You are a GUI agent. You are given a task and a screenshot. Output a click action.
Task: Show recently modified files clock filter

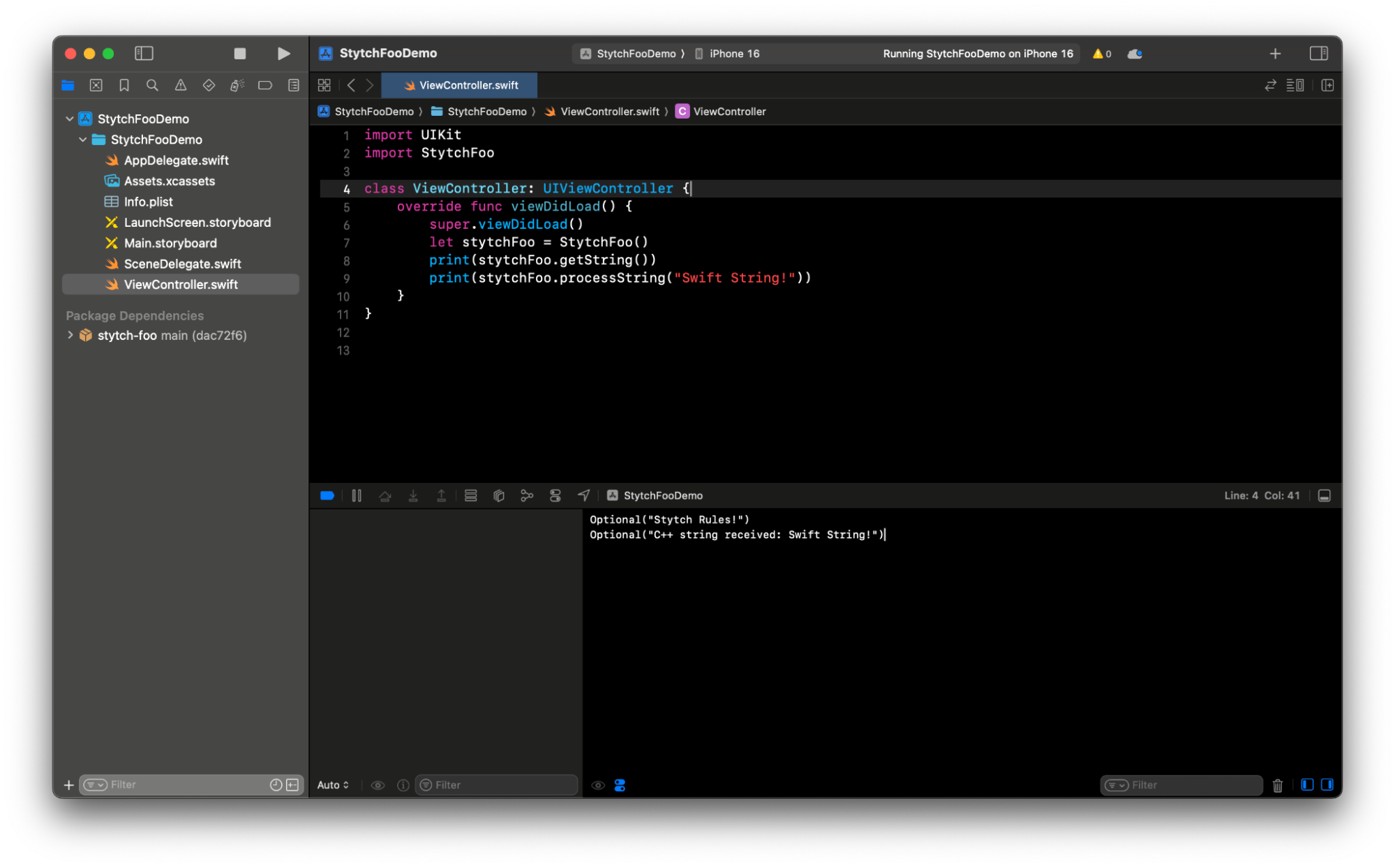[276, 785]
